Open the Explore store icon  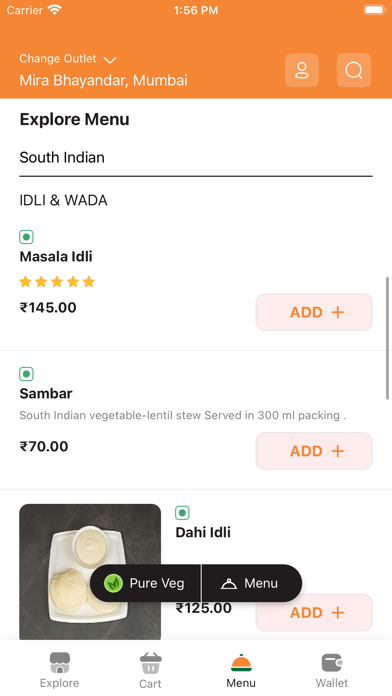pyautogui.click(x=59, y=663)
